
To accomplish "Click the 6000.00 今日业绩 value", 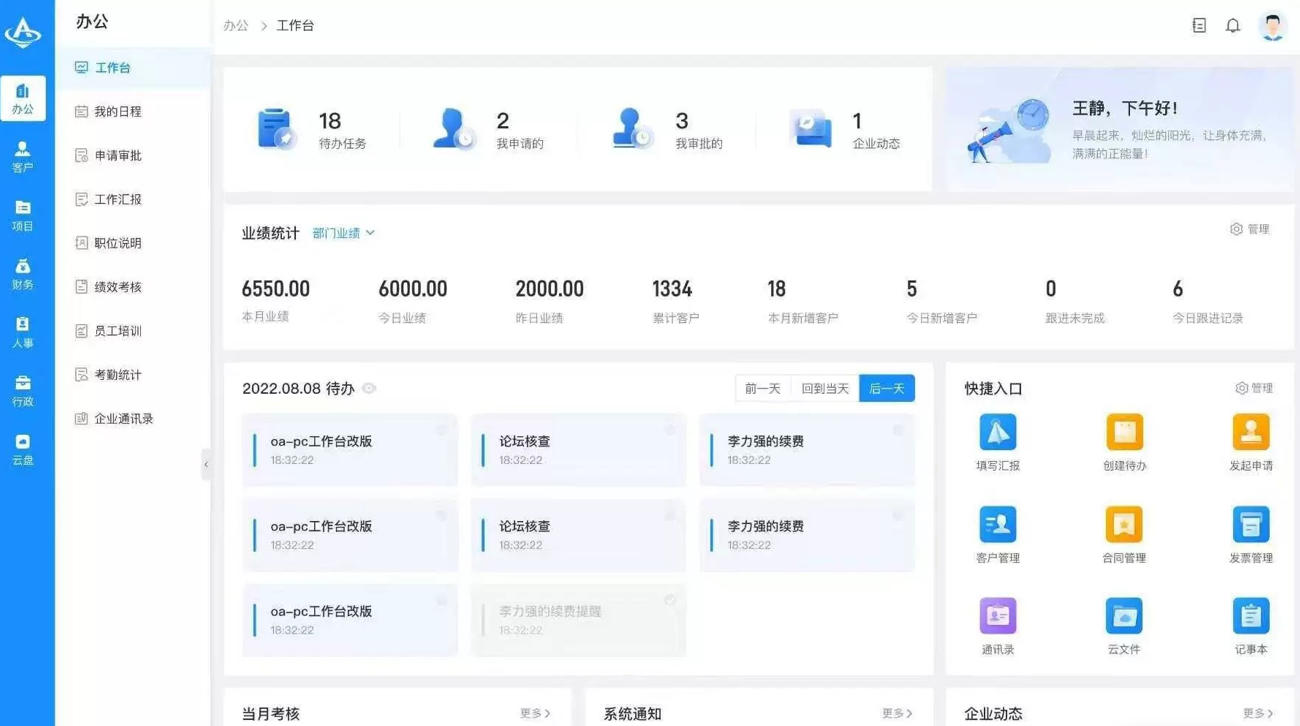I will (413, 289).
